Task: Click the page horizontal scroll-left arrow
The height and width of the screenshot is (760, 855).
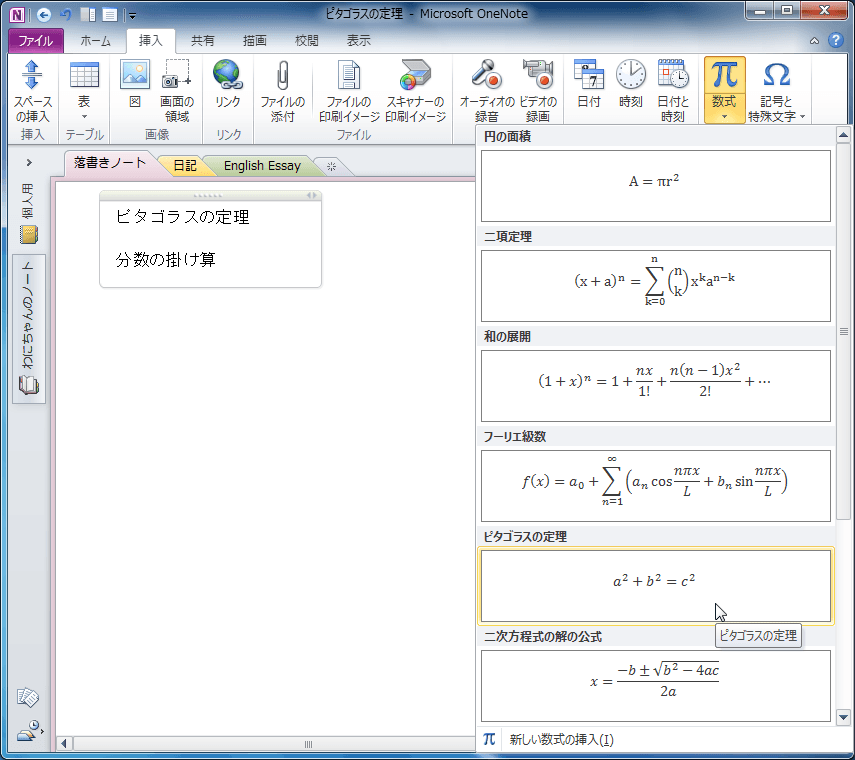Action: (64, 744)
